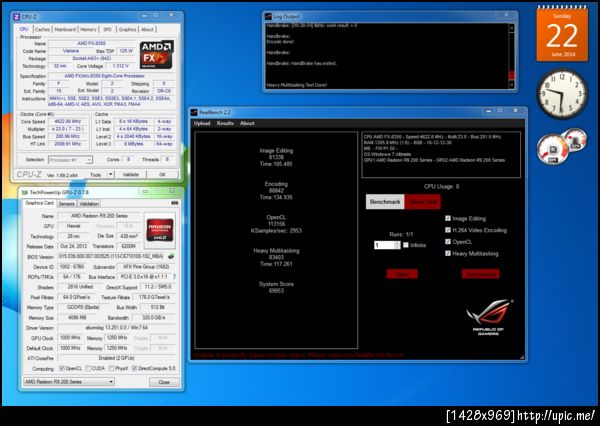The image size is (600, 426).
Task: Select the CPU tab in CPU-Z
Action: click(x=24, y=29)
